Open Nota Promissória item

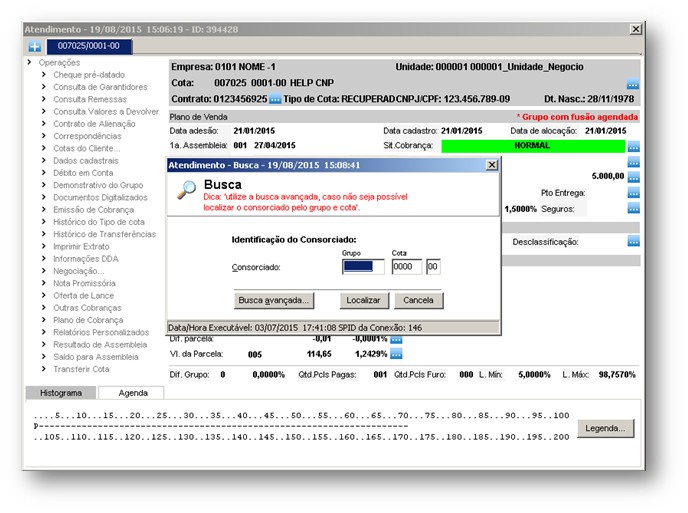pos(84,283)
